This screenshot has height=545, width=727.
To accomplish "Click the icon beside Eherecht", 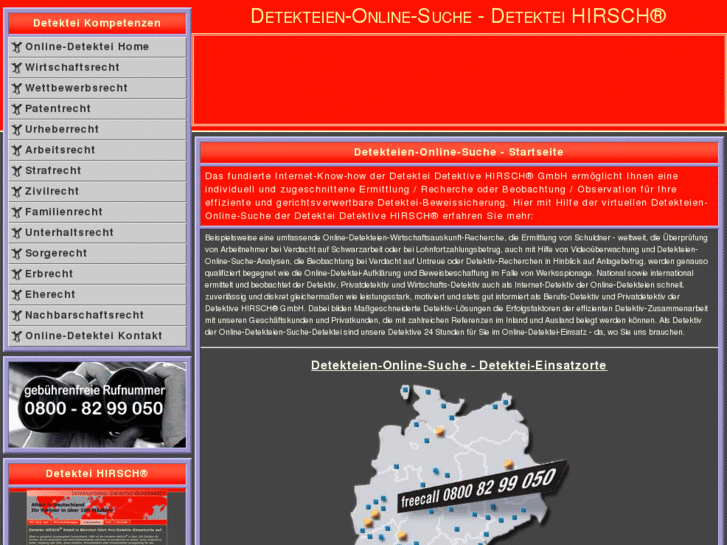I will coord(17,295).
